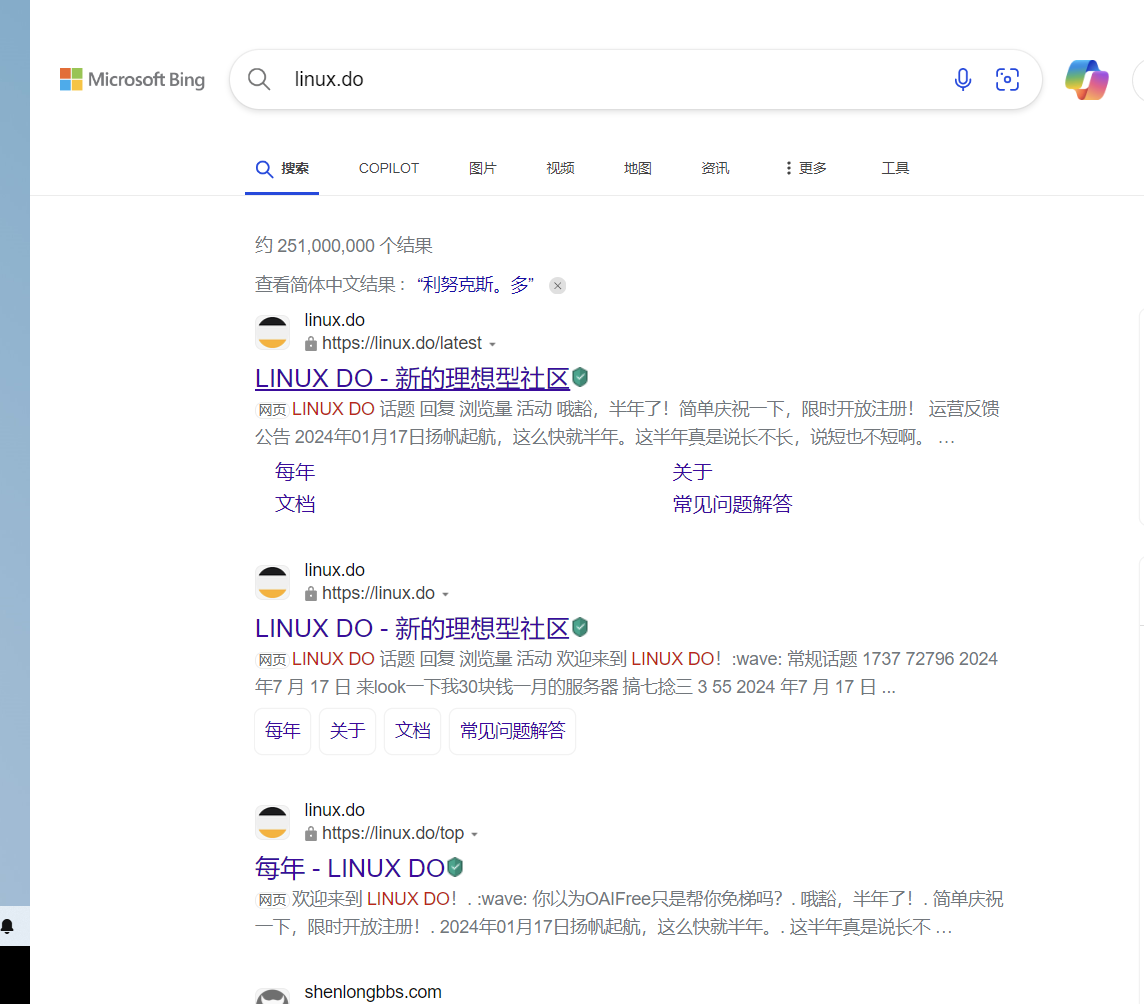The width and height of the screenshot is (1144, 1004).
Task: Click the 关于 chip button
Action: 347,731
